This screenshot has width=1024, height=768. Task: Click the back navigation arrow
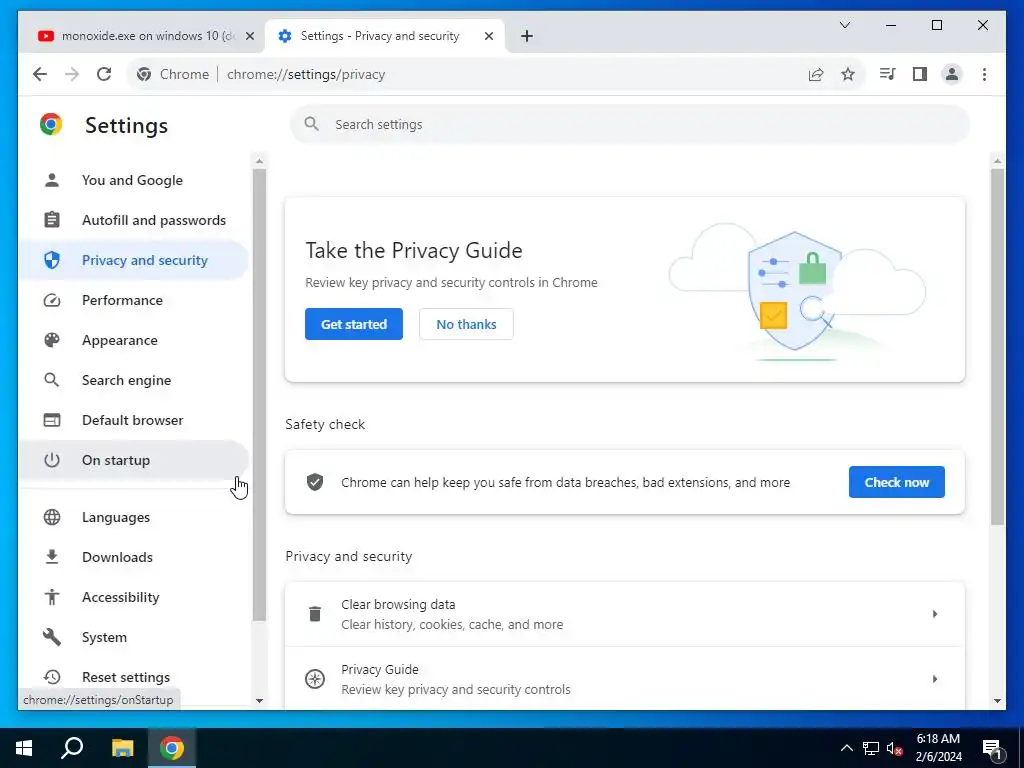click(40, 74)
